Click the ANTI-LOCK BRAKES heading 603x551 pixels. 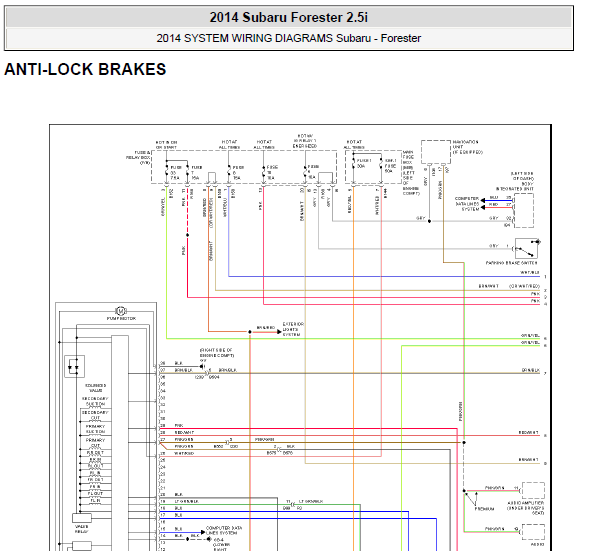[85, 70]
